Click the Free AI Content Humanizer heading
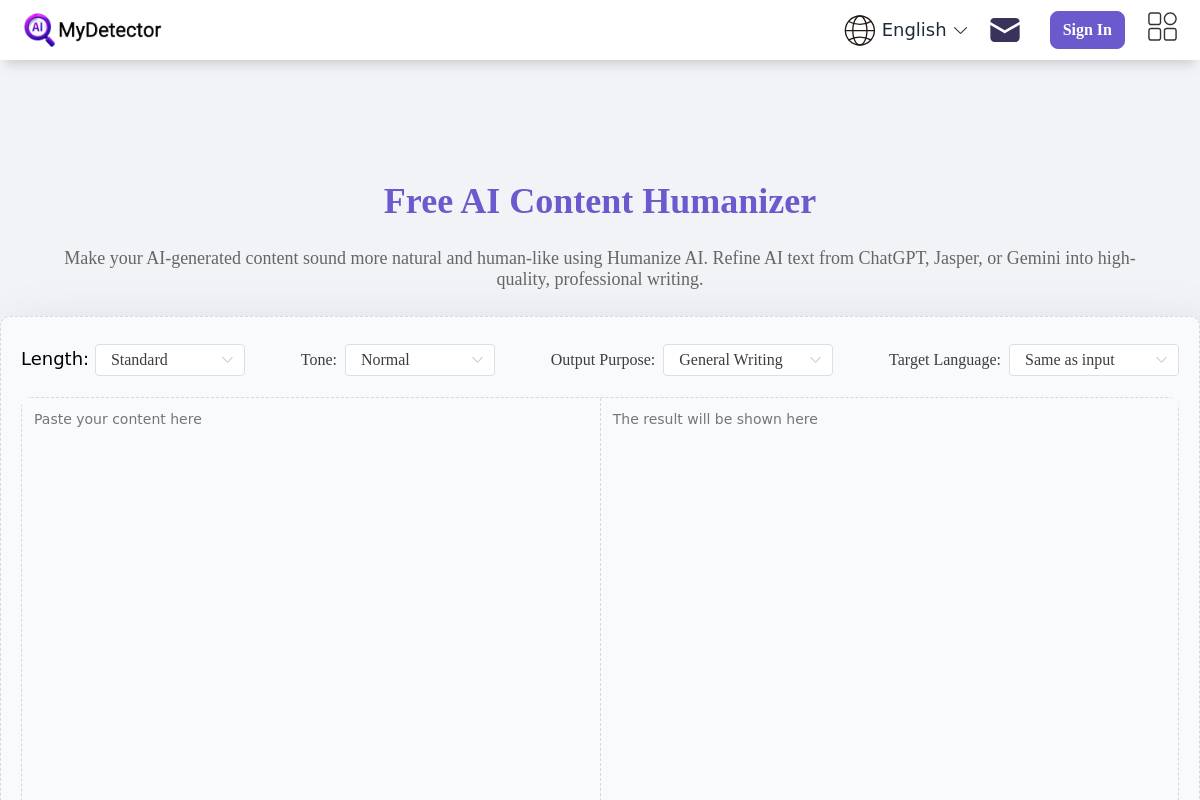 click(600, 201)
